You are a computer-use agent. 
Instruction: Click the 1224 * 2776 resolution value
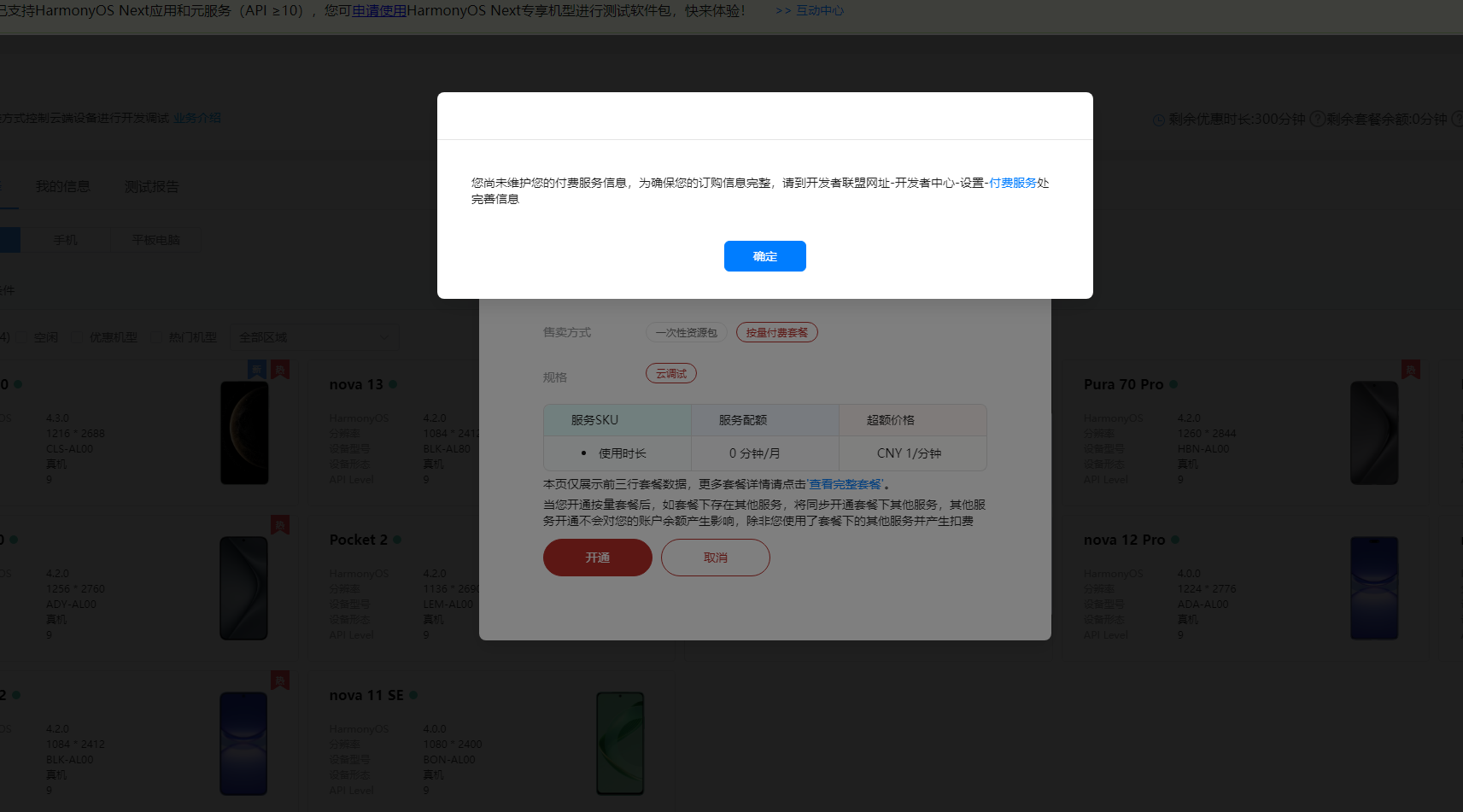[1207, 589]
